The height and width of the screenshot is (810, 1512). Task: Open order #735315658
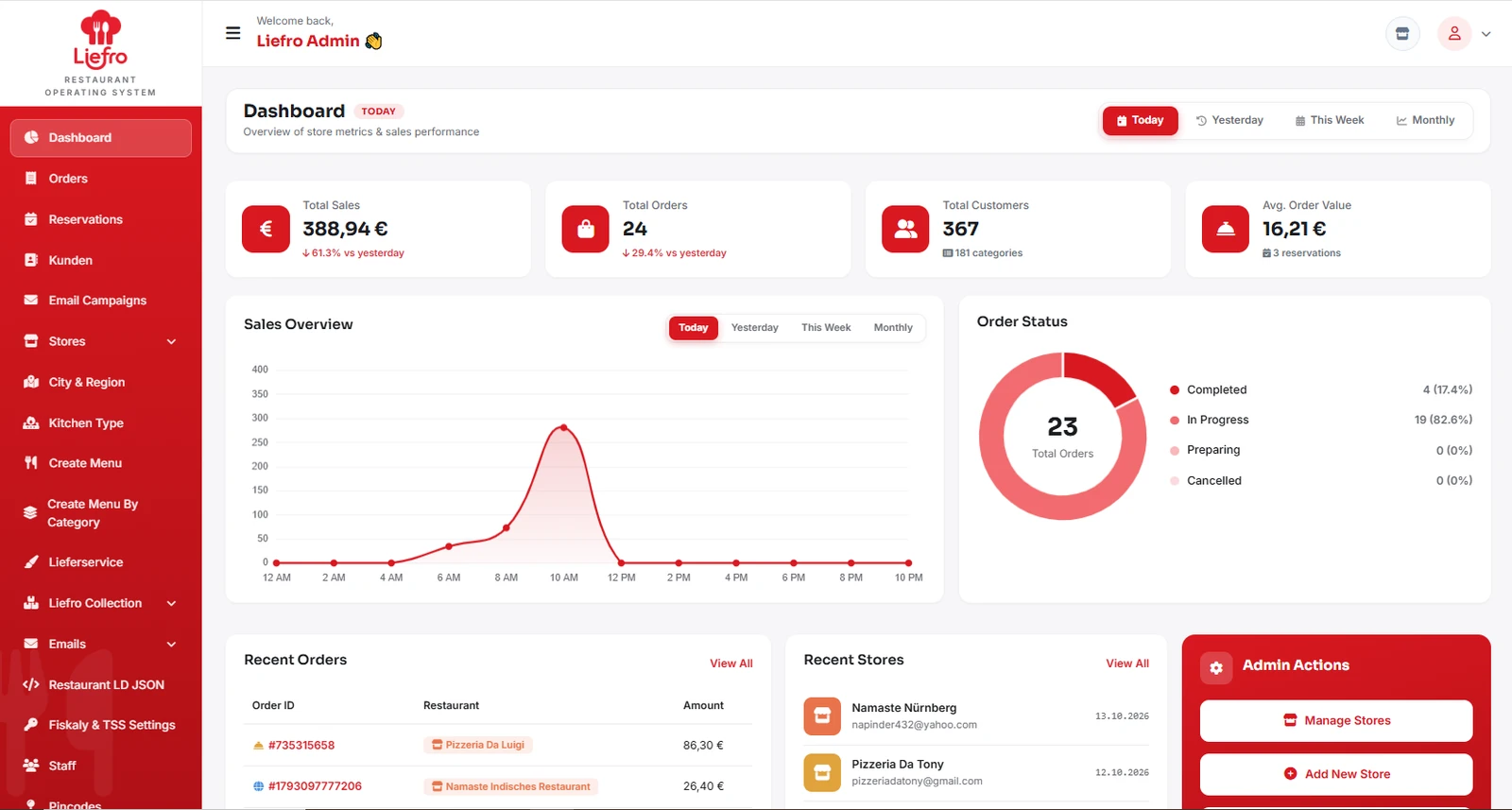tap(301, 745)
